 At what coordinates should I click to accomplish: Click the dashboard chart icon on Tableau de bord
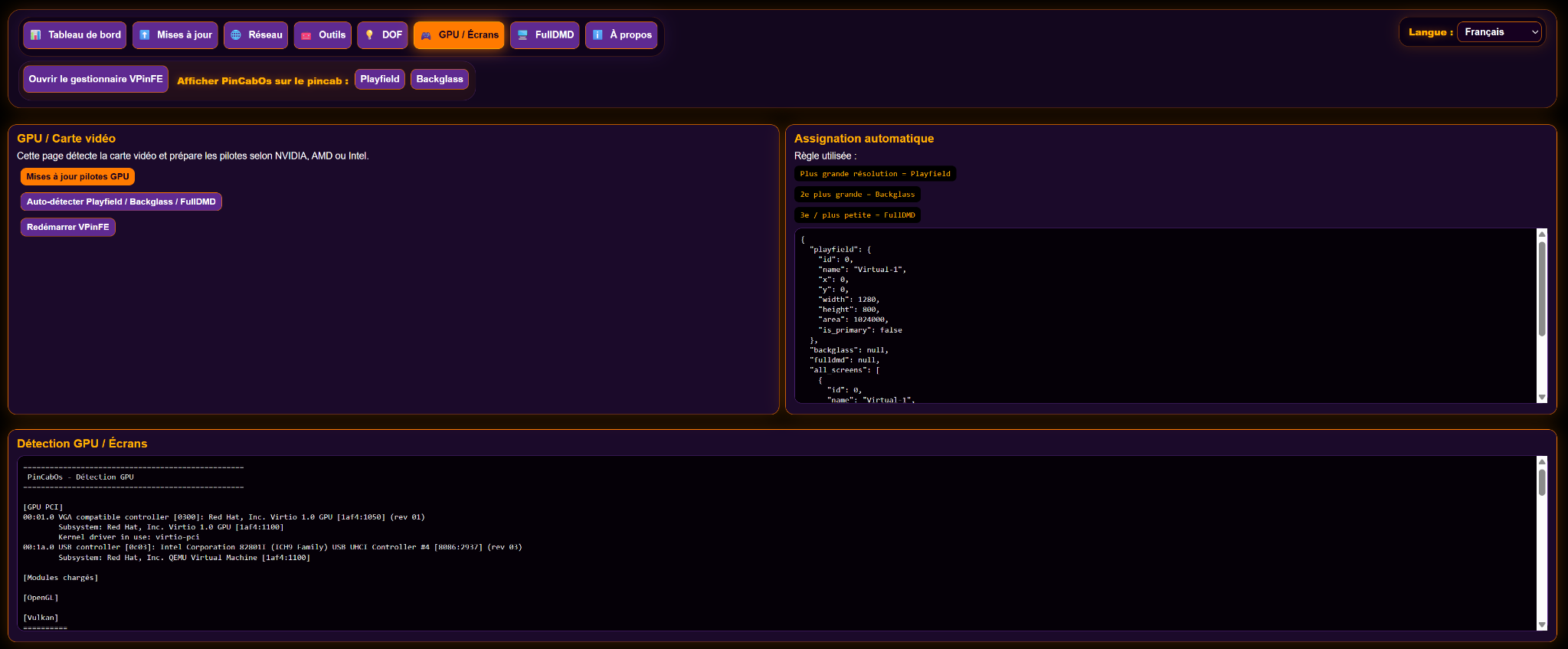point(35,35)
